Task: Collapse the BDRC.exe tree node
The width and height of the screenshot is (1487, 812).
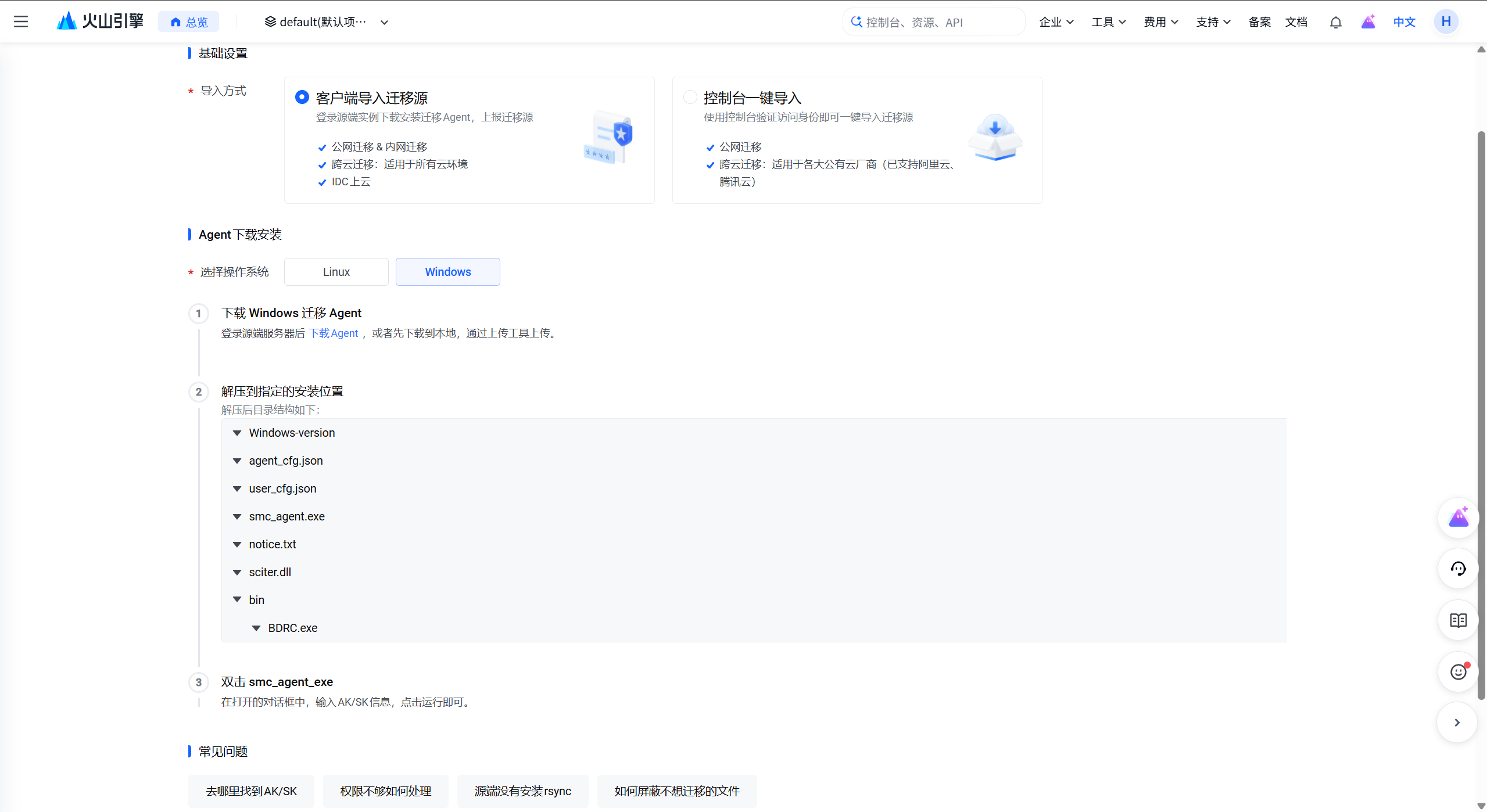Action: click(x=256, y=628)
